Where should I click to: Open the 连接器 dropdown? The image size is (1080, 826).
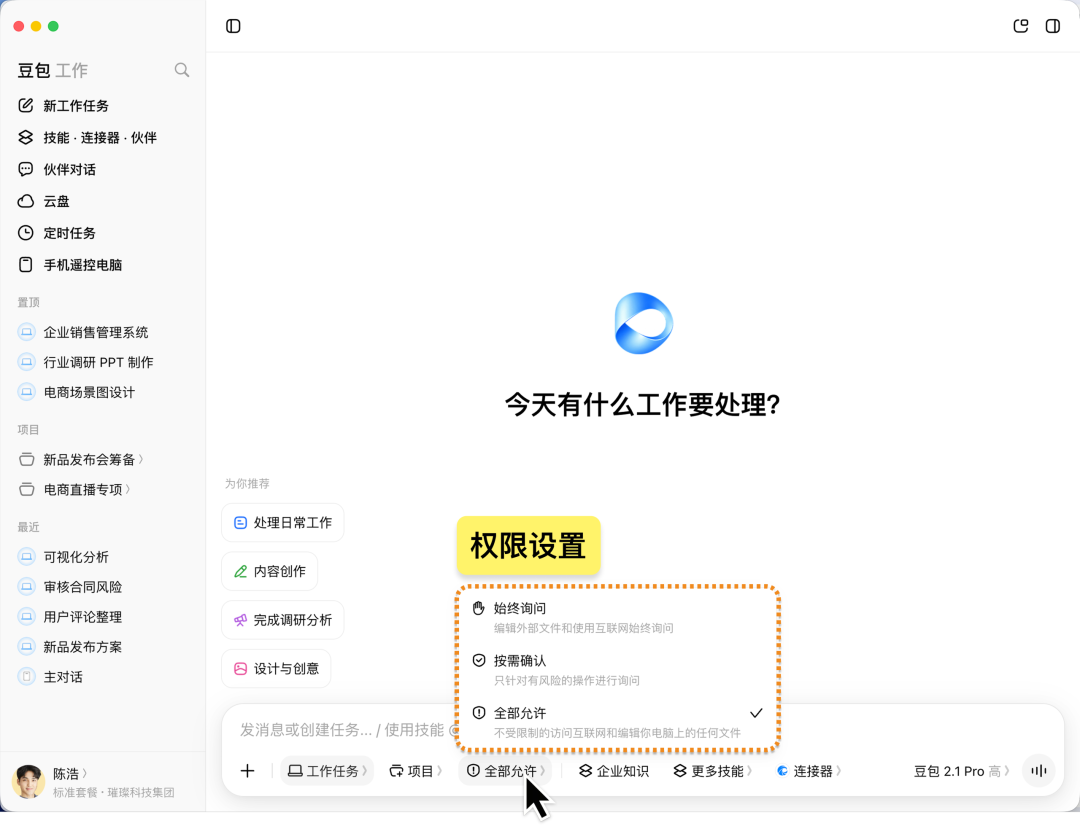(x=809, y=771)
